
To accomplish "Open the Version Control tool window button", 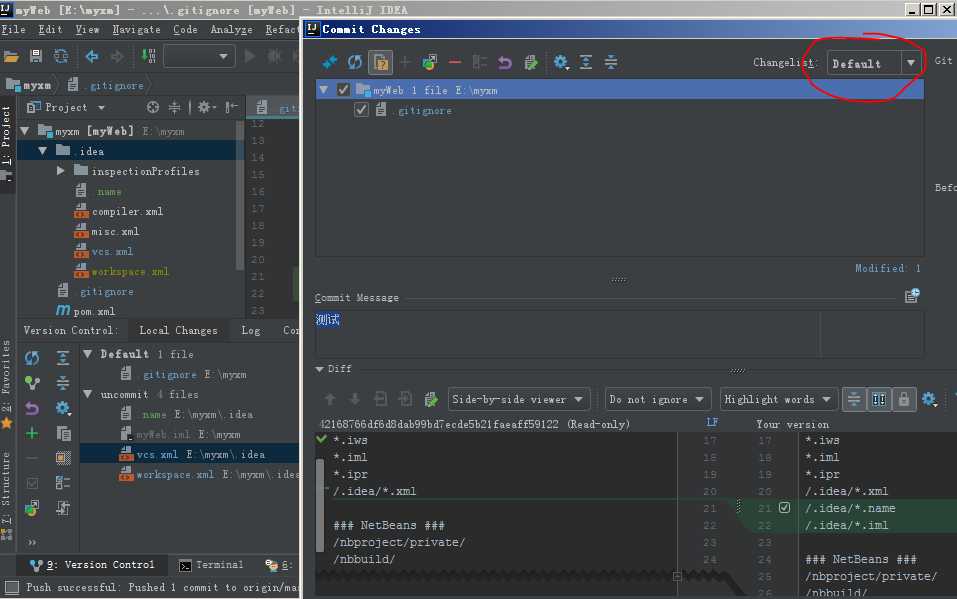I will [92, 565].
